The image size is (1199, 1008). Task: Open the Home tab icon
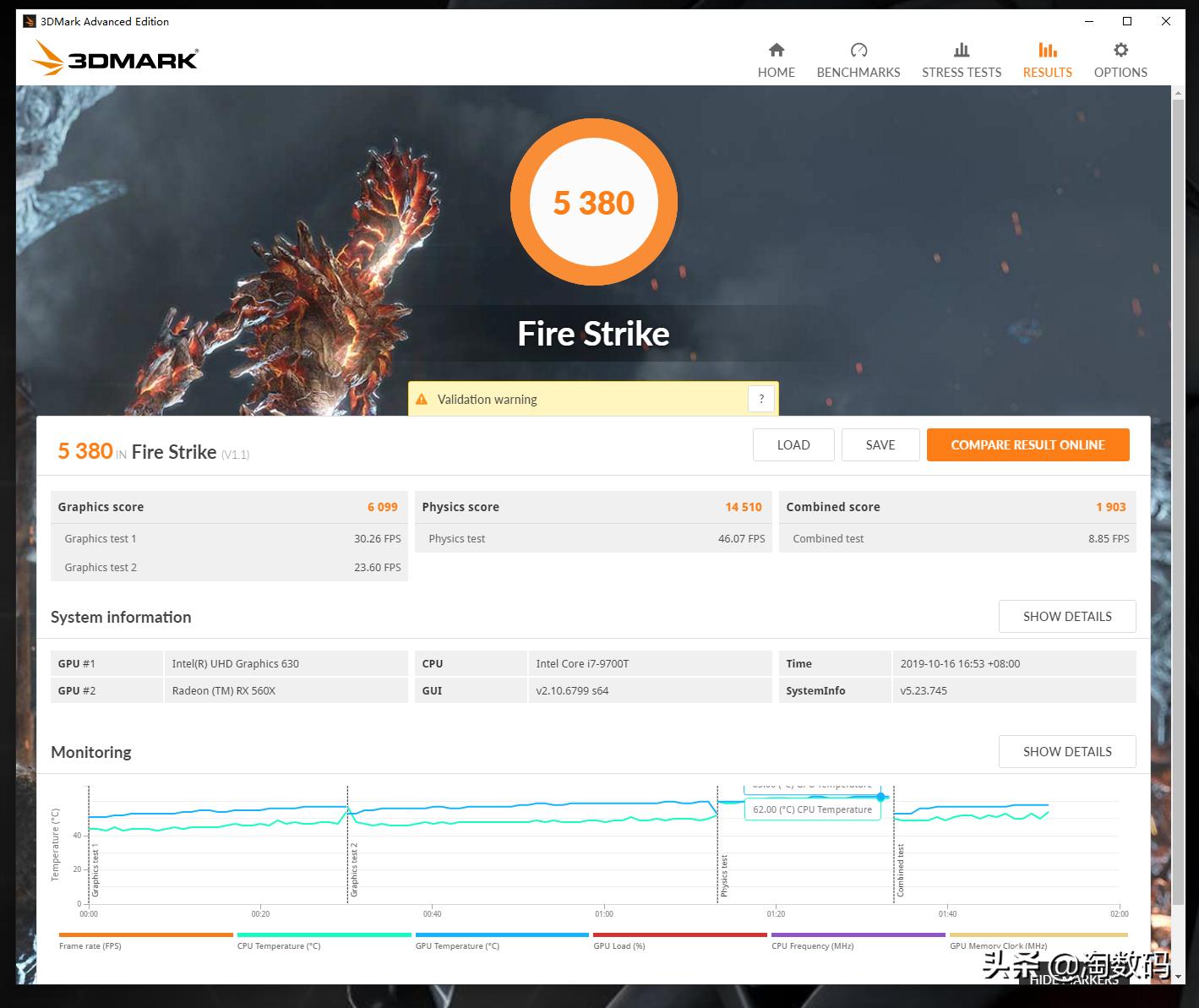[777, 50]
